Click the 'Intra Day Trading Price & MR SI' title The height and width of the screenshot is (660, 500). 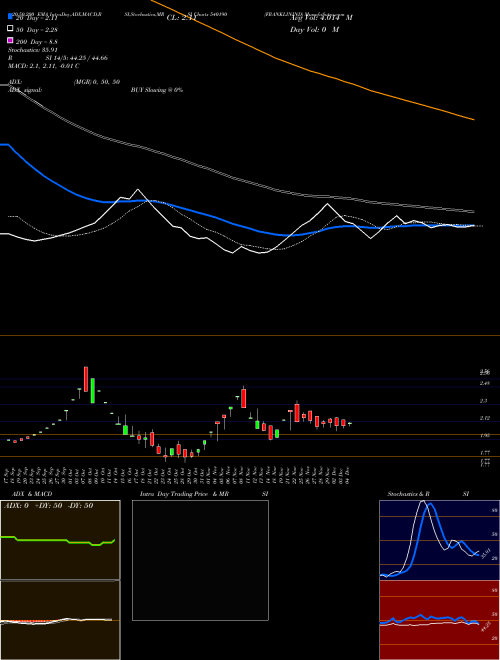[x=204, y=494]
